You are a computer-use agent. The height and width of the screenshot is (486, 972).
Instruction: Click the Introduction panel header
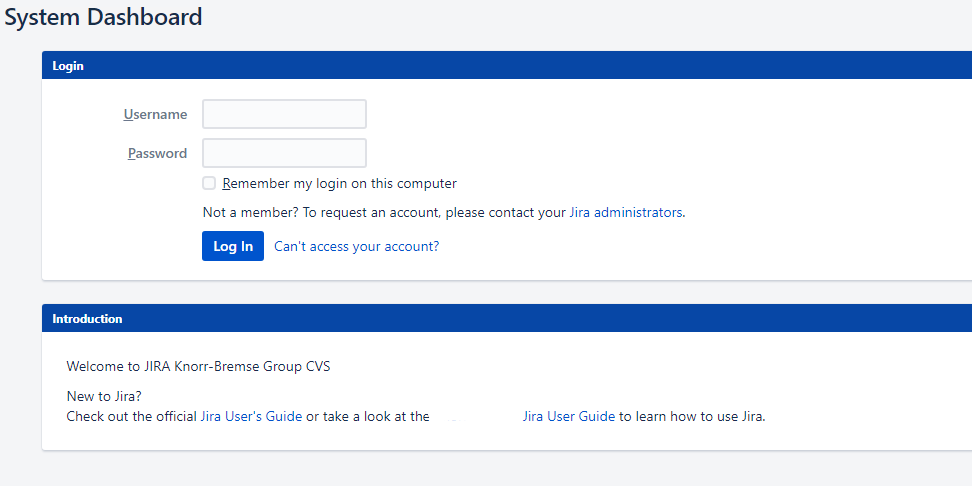coord(507,319)
